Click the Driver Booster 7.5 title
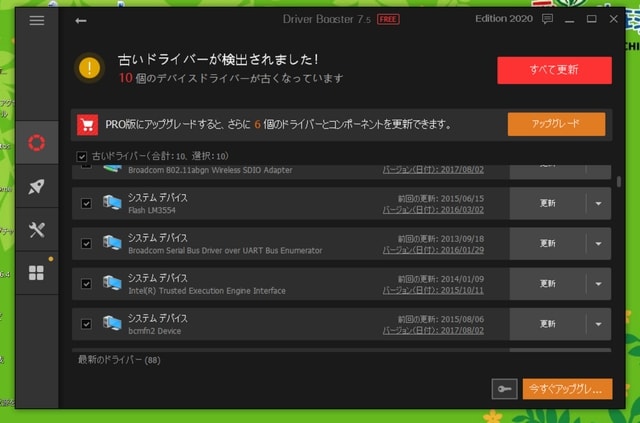This screenshot has width=640, height=423. [x=327, y=19]
